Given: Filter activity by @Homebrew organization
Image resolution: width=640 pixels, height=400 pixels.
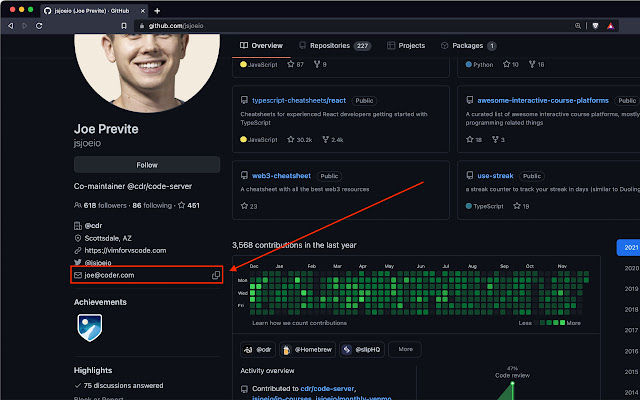Looking at the screenshot, I should pos(307,349).
